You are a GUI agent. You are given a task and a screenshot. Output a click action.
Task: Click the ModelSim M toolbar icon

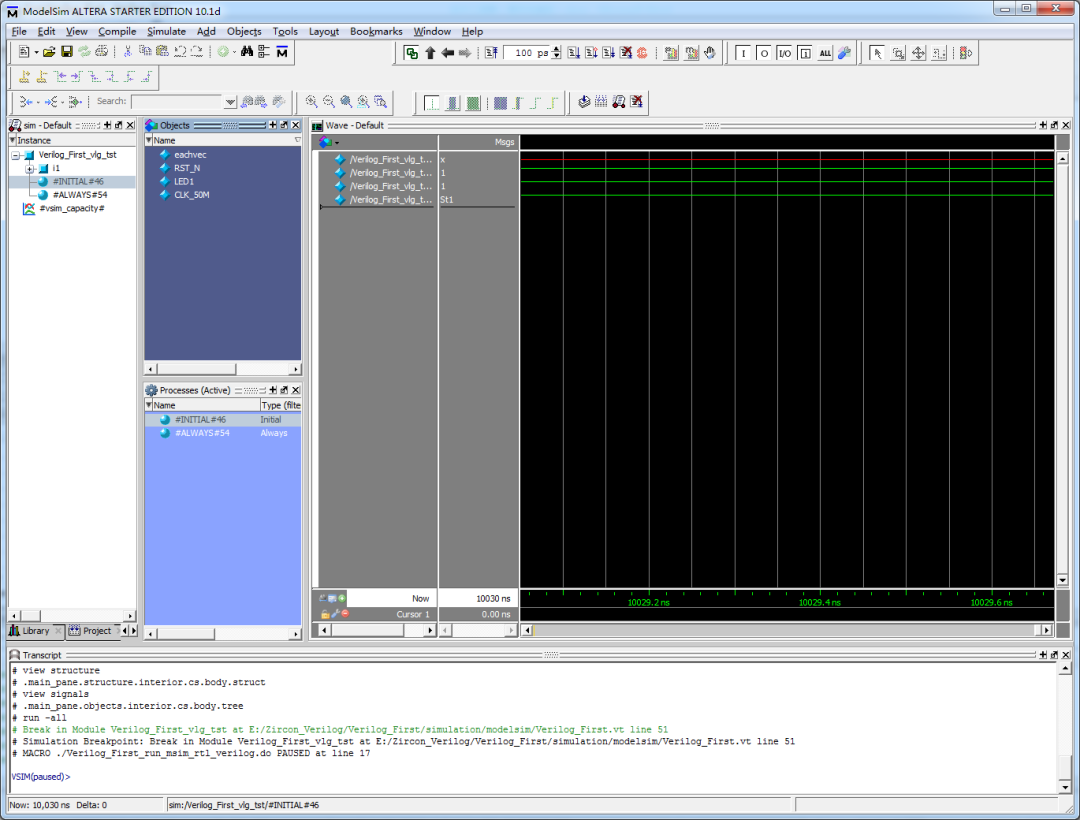click(x=282, y=52)
